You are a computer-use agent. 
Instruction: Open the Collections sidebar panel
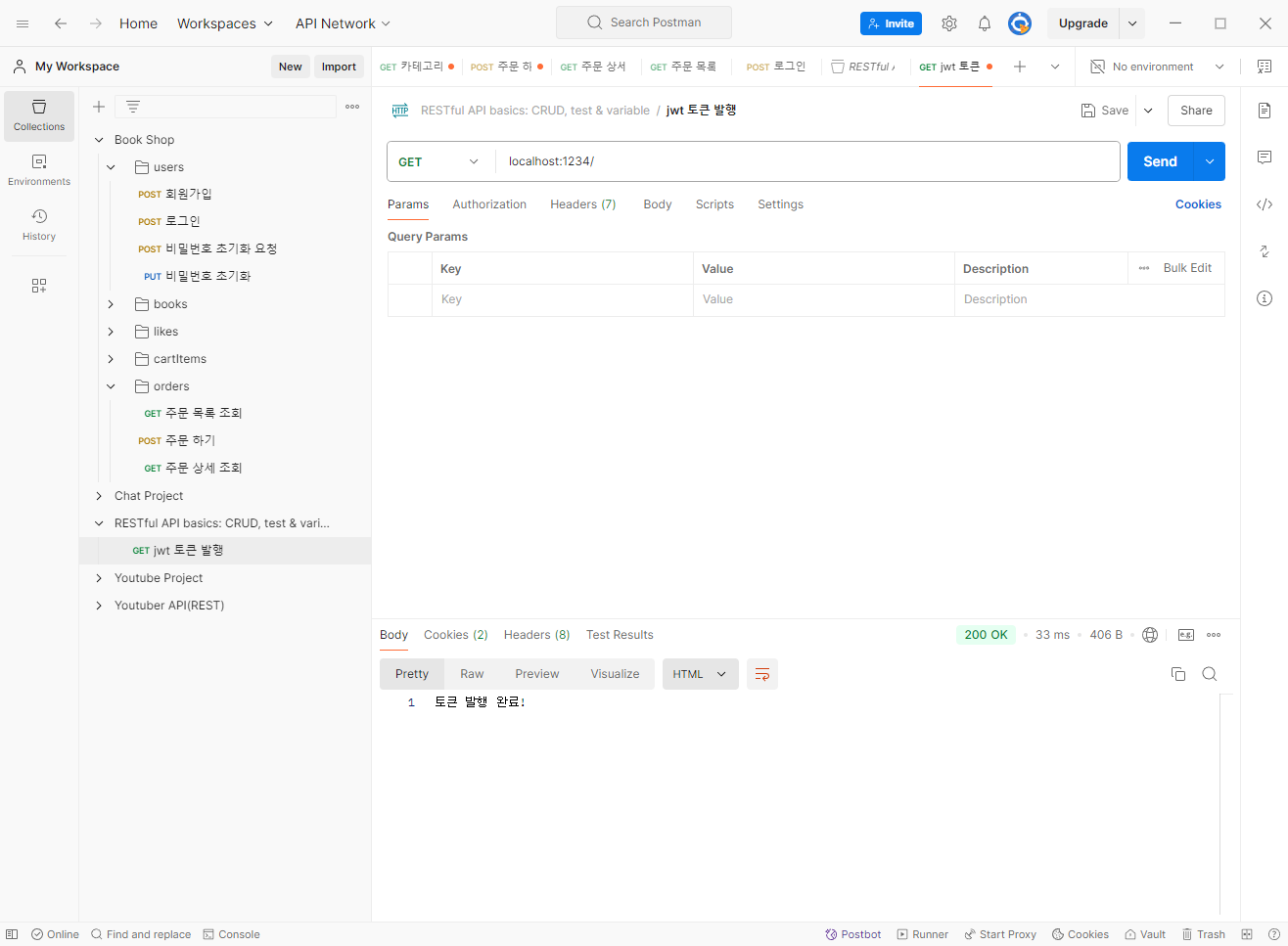coord(39,115)
